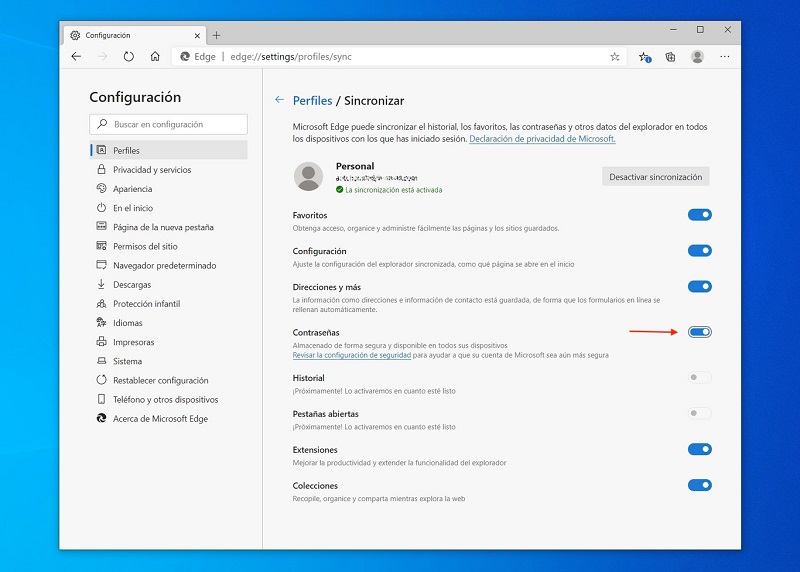Add this page to favorites star

tap(615, 57)
